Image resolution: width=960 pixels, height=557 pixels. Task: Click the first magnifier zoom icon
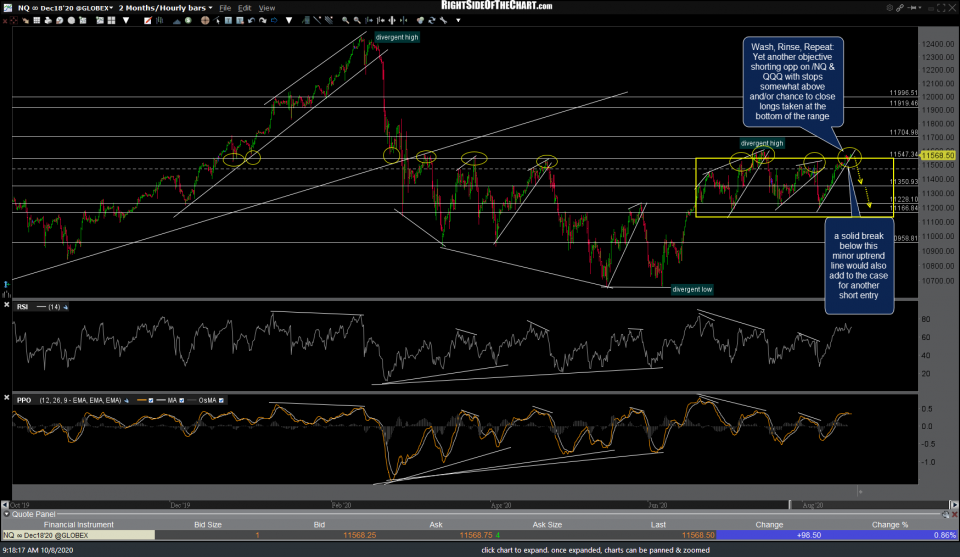pos(346,20)
